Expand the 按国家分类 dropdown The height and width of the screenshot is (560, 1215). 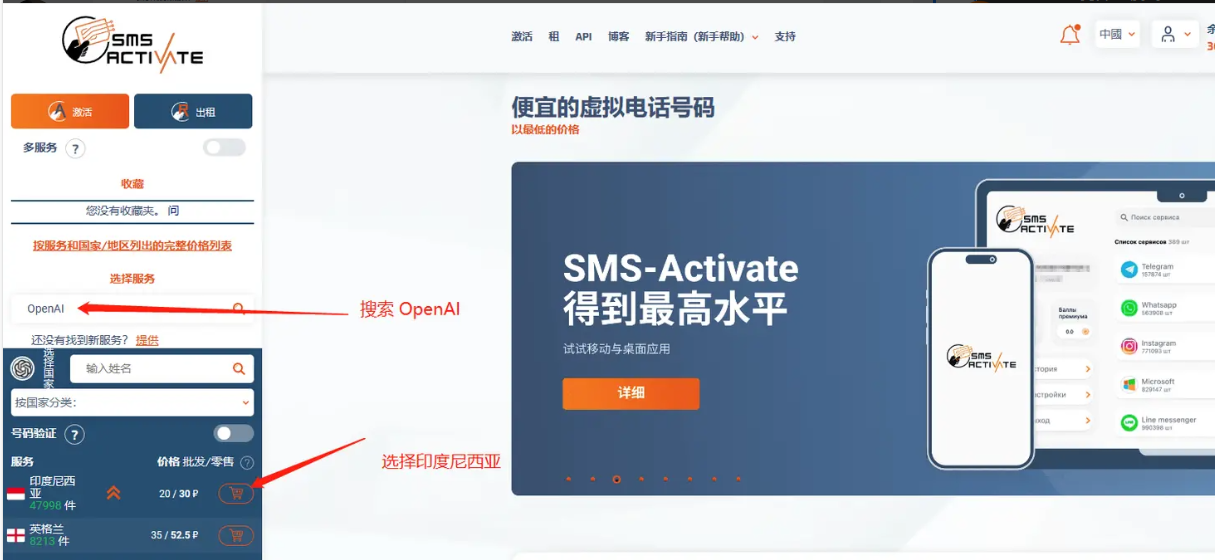tap(132, 402)
